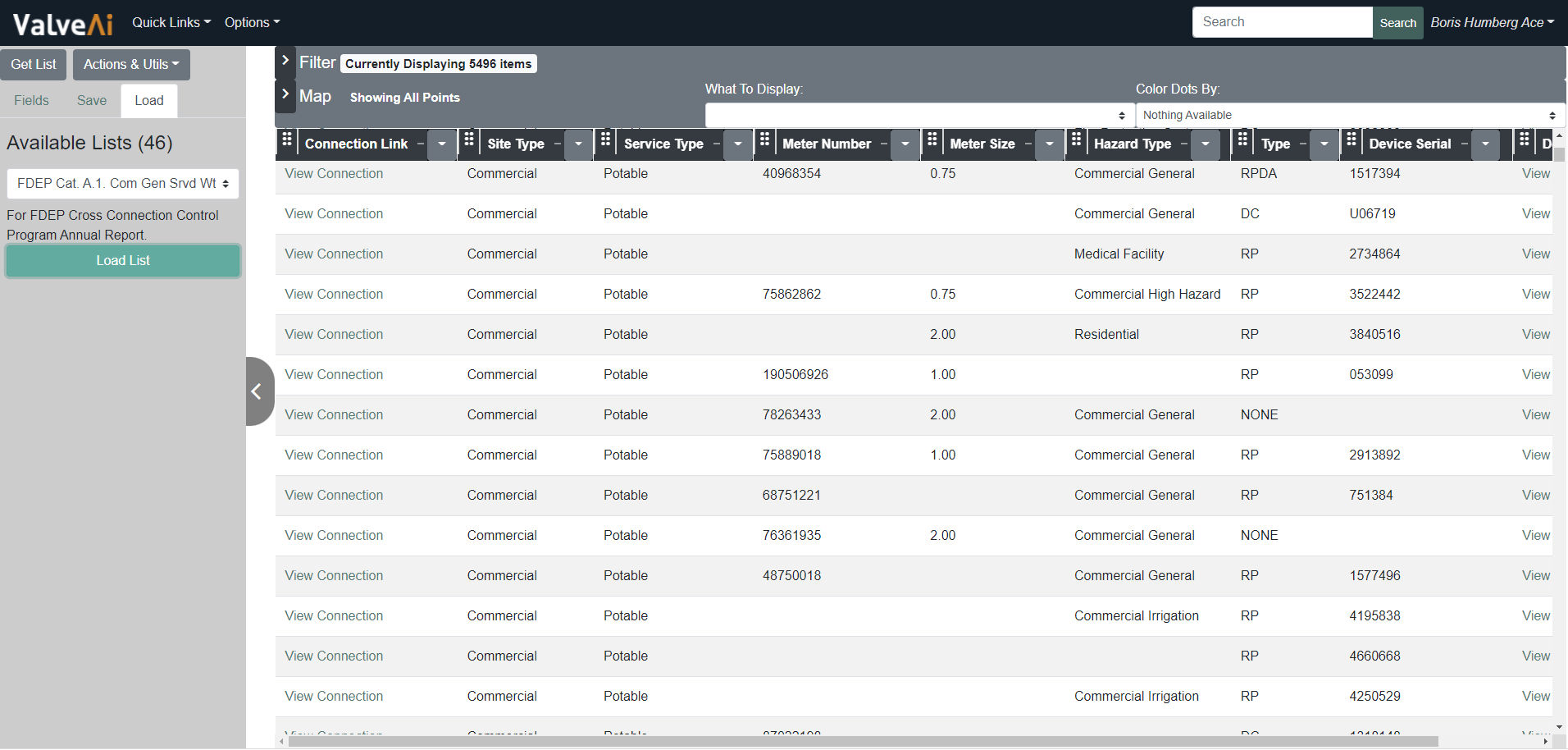Select the Load tab
The width and height of the screenshot is (1568, 750).
tap(149, 100)
